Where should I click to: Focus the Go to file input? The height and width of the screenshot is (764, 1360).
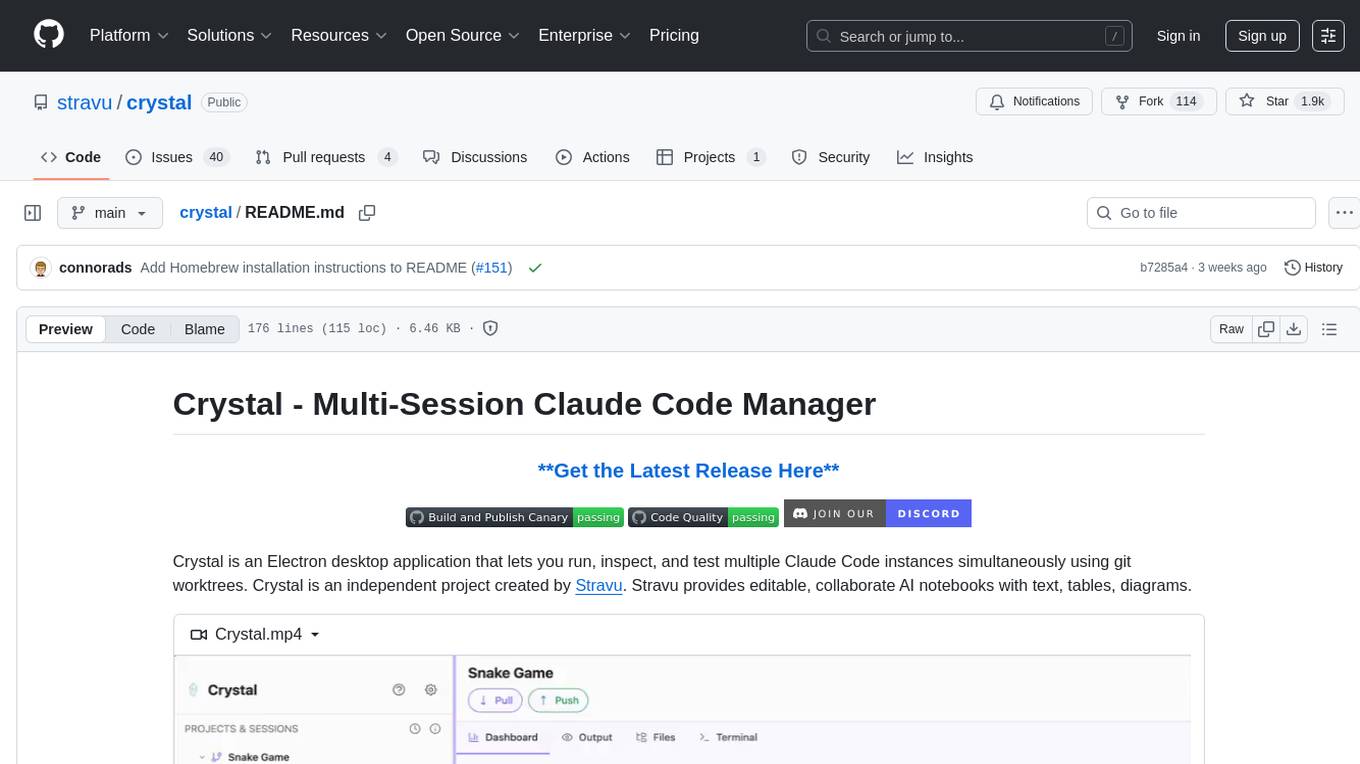[1201, 213]
